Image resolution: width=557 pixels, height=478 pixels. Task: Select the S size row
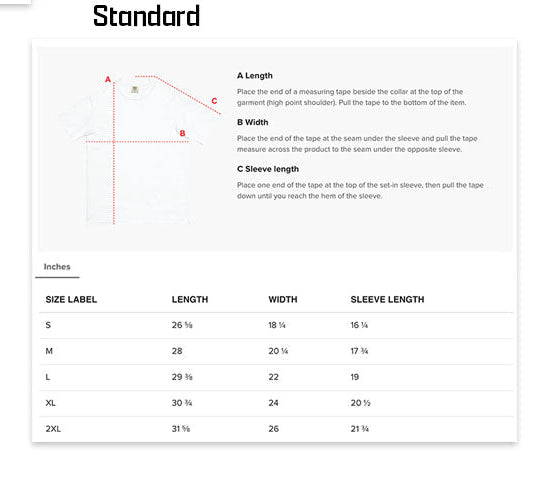tap(276, 325)
